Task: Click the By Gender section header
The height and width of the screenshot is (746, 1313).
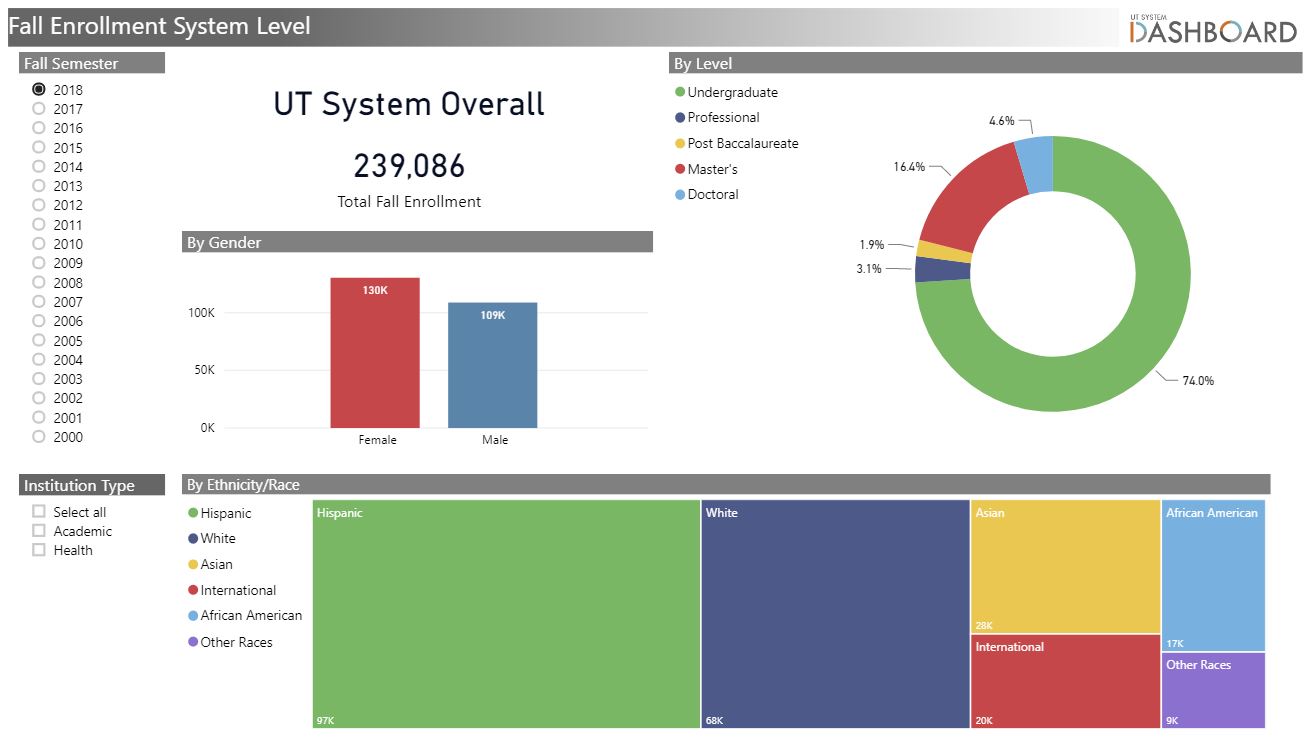Action: 418,242
